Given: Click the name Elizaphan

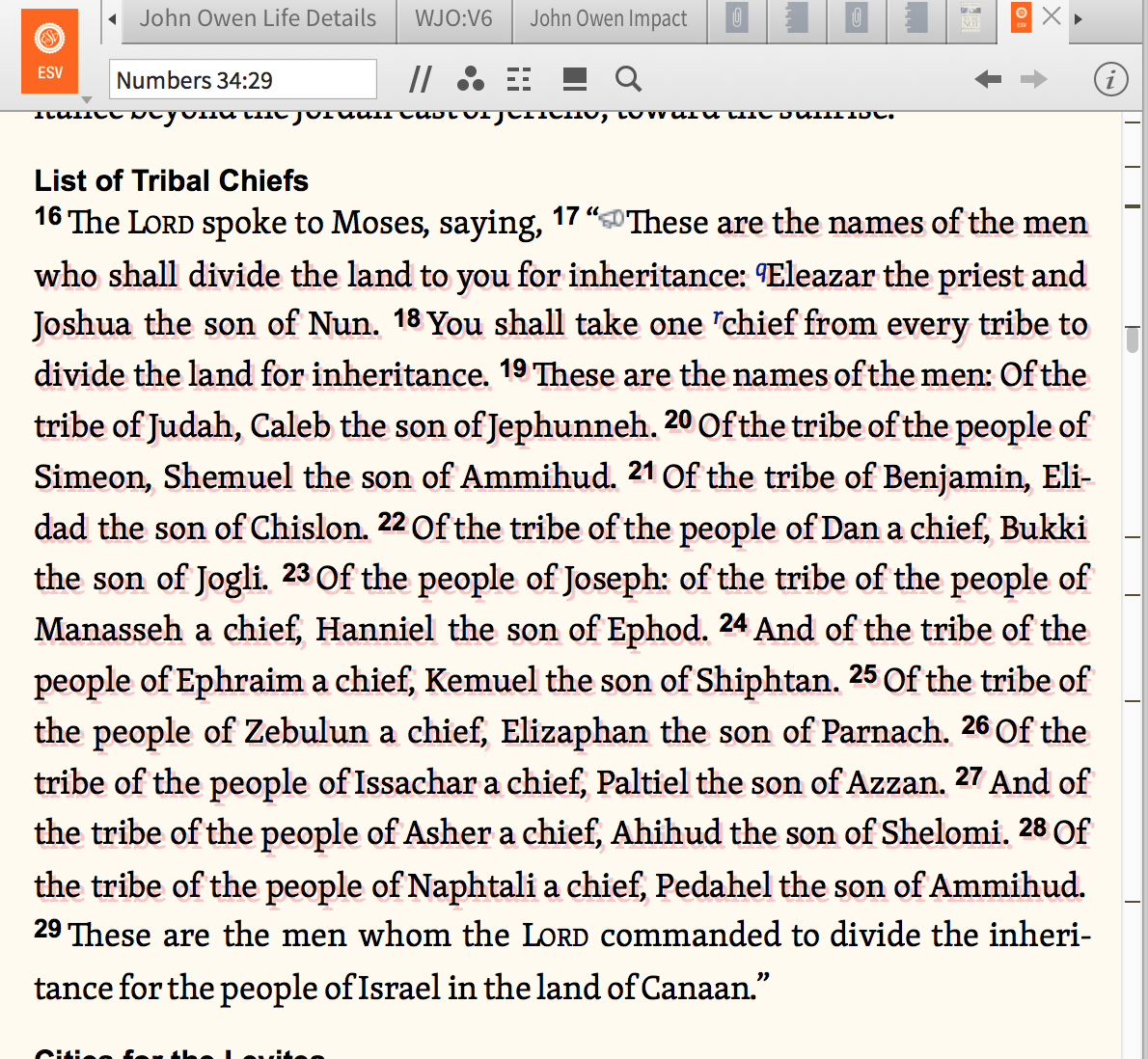Looking at the screenshot, I should tap(574, 732).
